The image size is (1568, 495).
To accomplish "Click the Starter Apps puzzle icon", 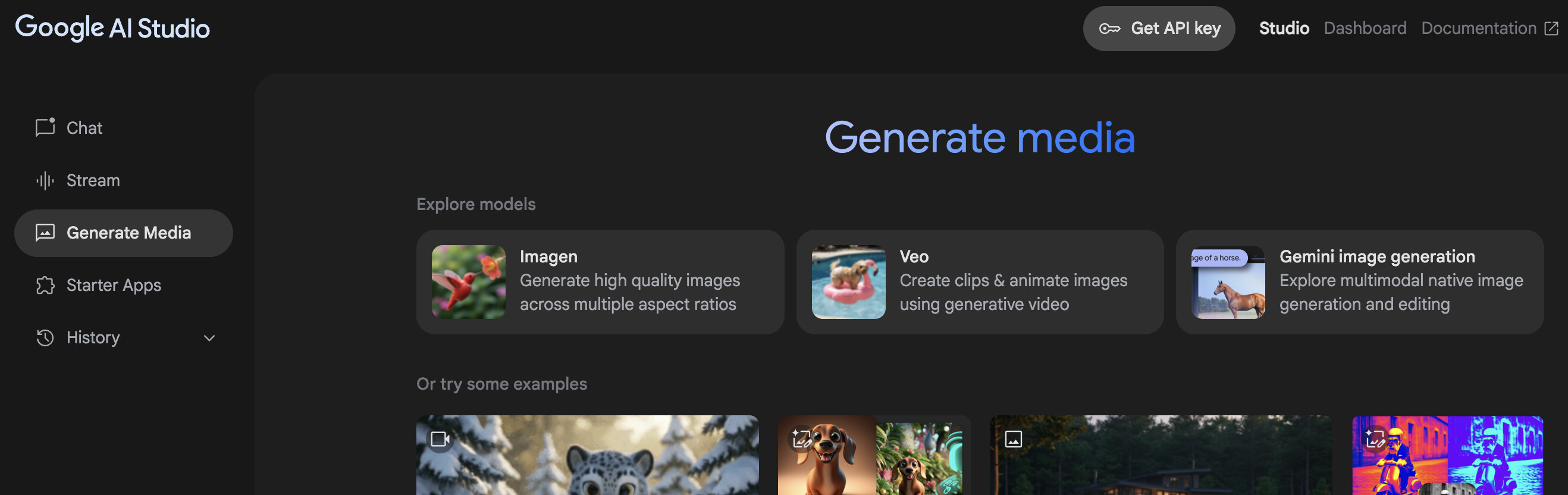I will [45, 285].
